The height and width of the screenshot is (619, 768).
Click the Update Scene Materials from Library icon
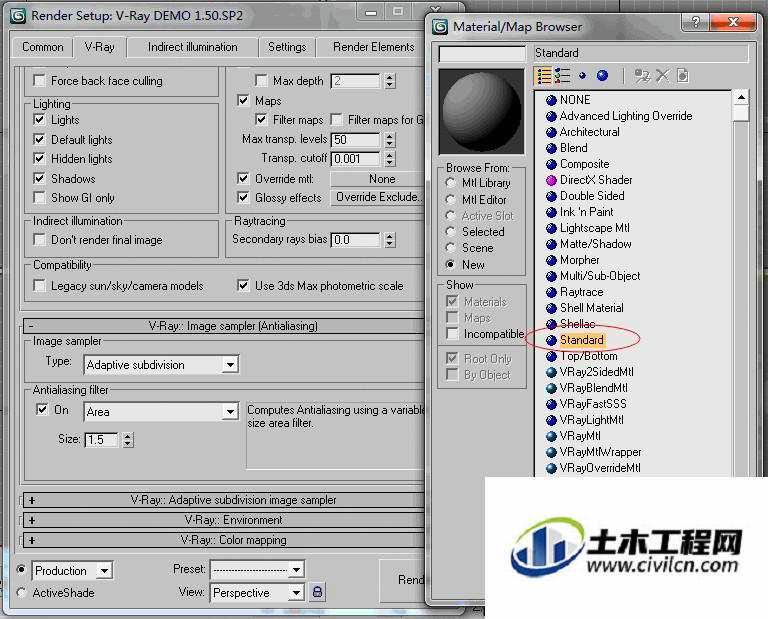642,76
